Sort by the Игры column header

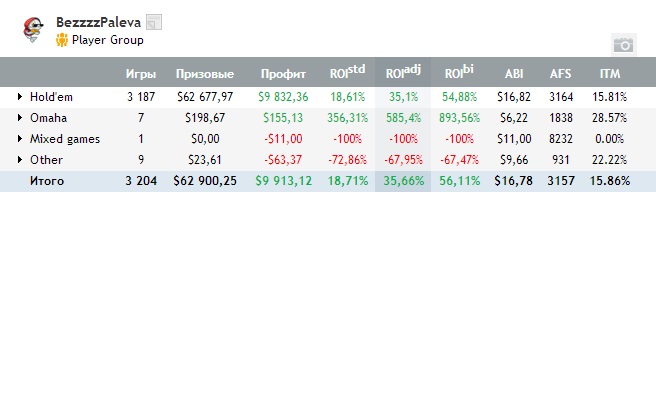[x=141, y=74]
